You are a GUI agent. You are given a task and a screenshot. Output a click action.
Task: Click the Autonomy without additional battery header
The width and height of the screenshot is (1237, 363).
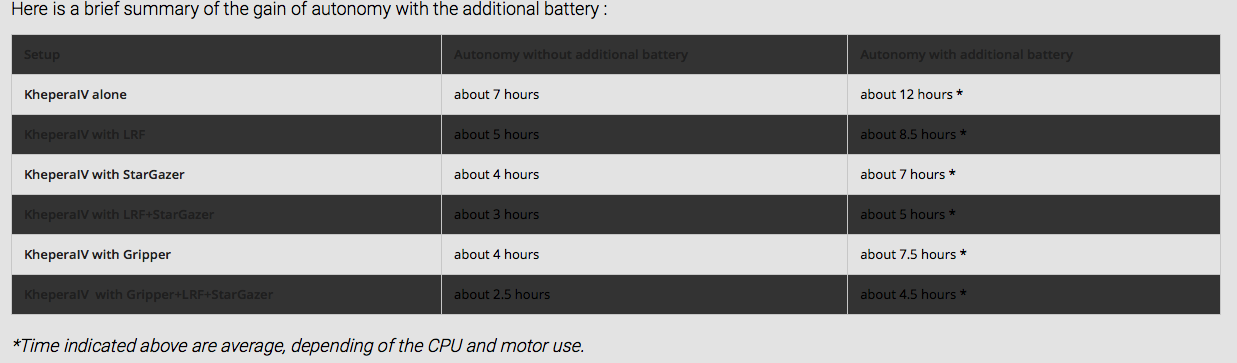coord(644,55)
